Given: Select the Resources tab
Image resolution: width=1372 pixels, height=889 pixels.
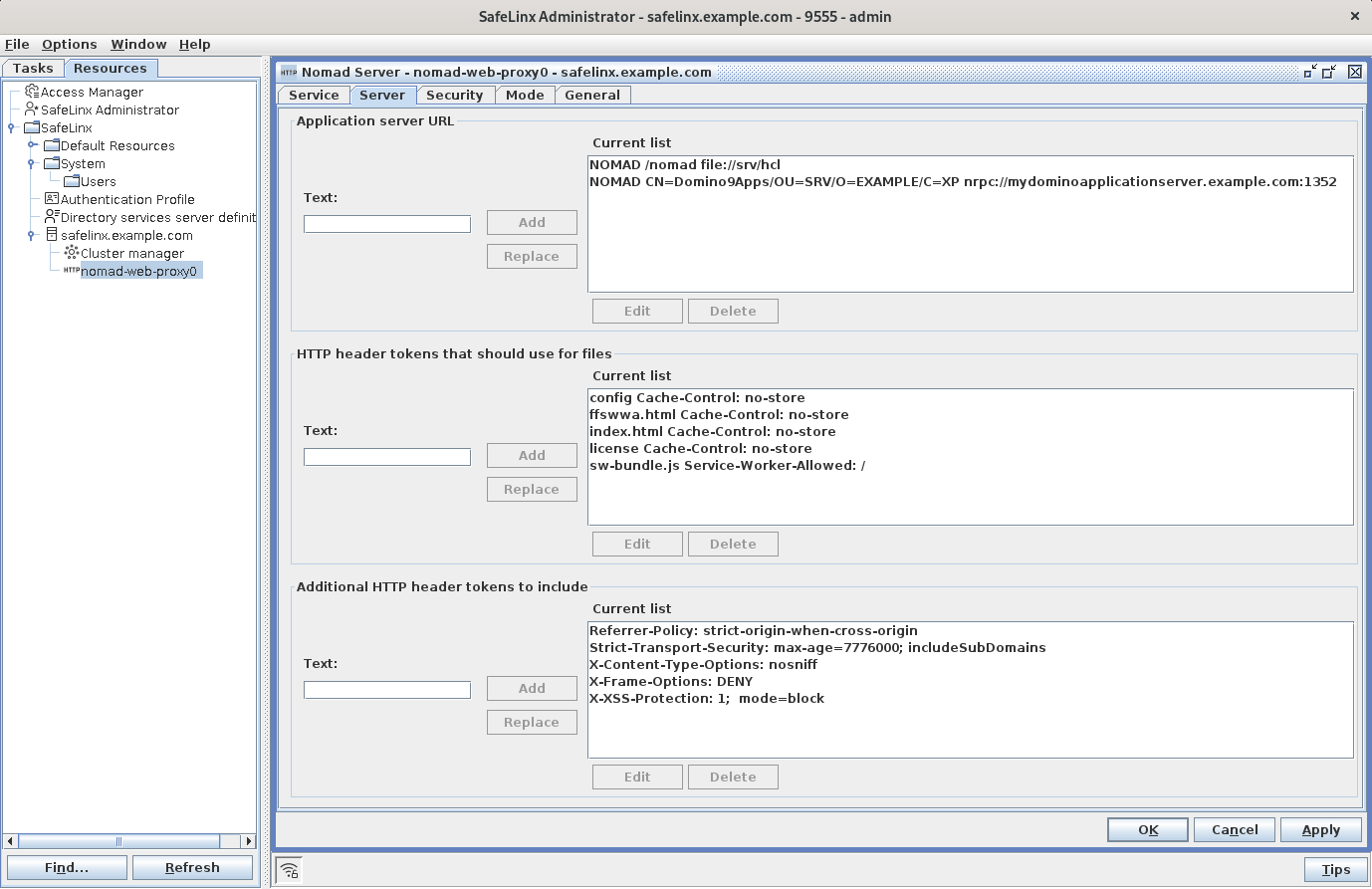Looking at the screenshot, I should [x=111, y=68].
